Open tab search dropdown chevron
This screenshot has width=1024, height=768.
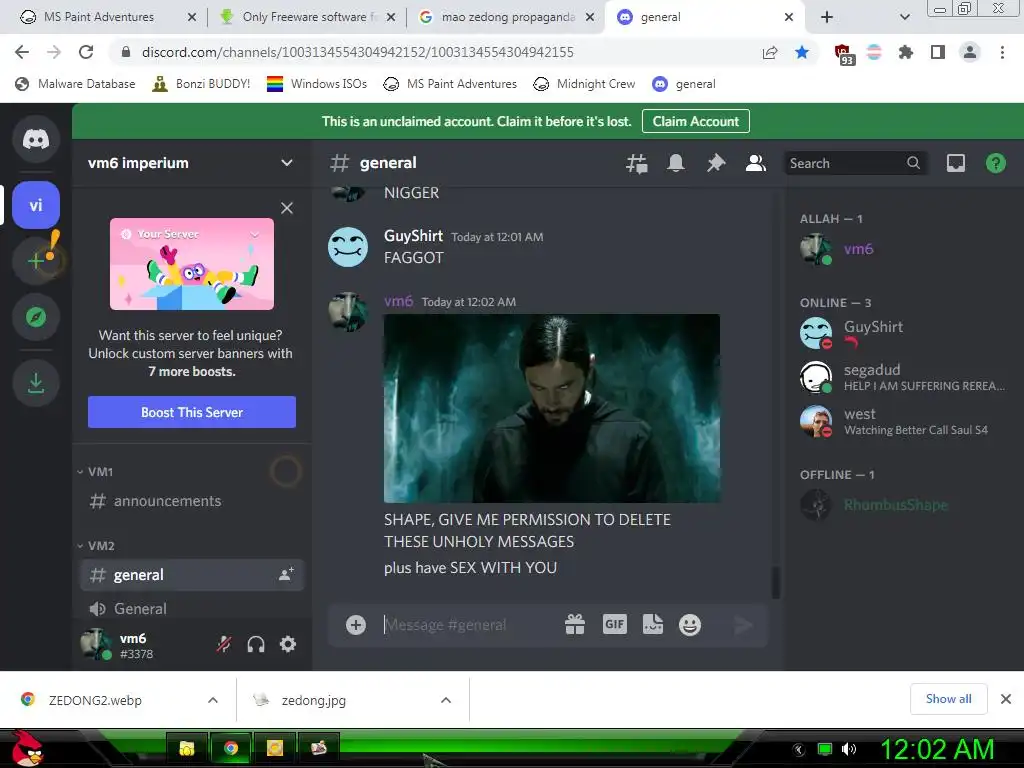click(x=904, y=17)
